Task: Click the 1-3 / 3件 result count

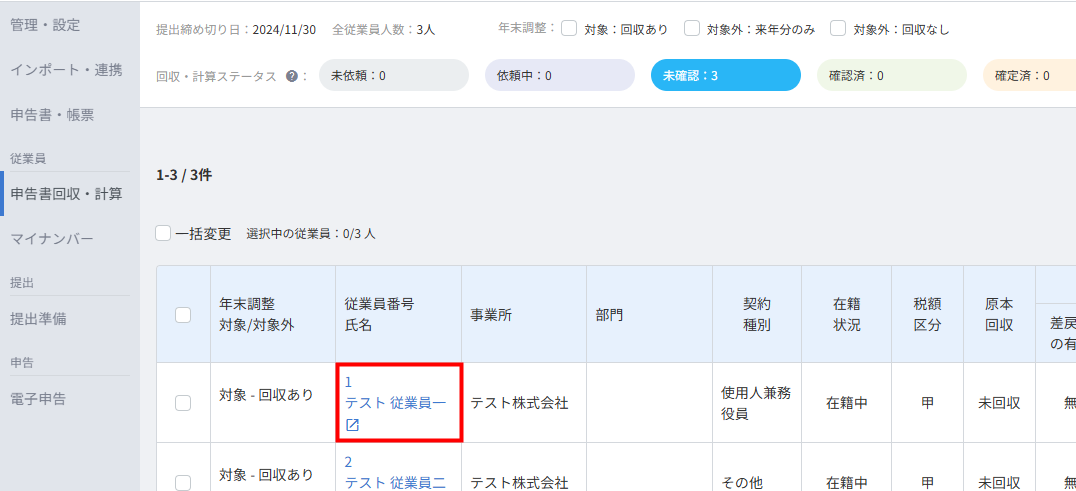Action: click(184, 176)
